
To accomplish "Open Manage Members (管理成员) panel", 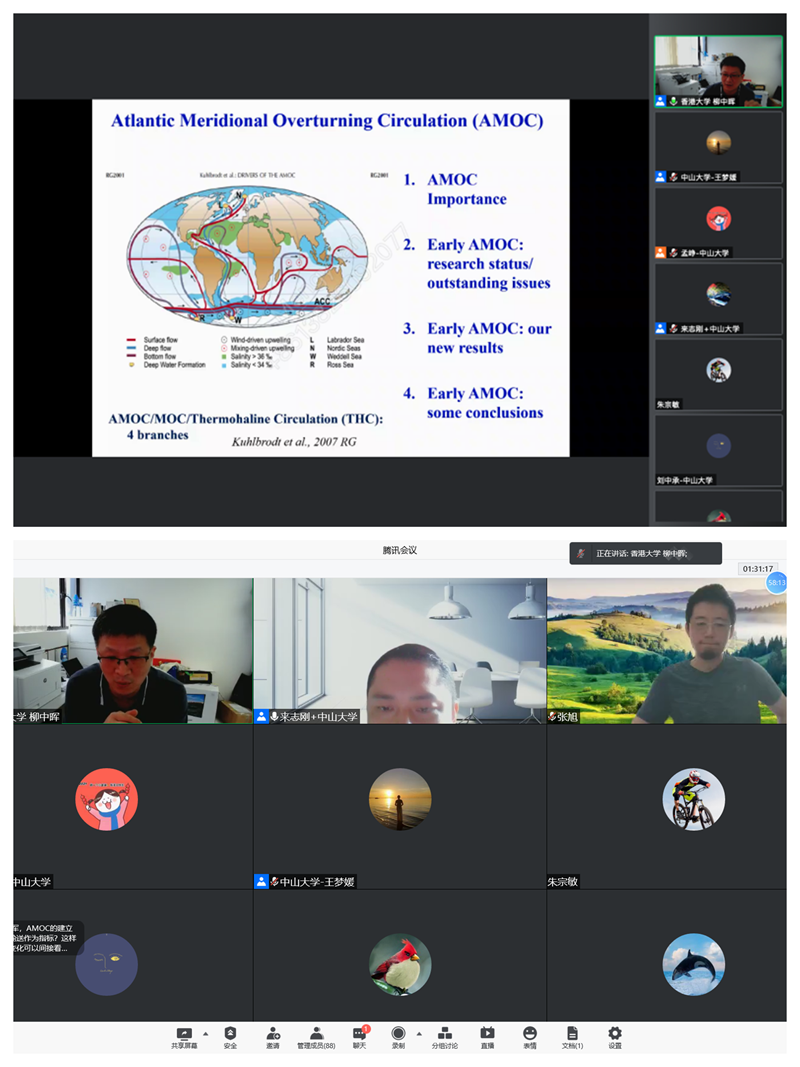I will pos(316,1034).
